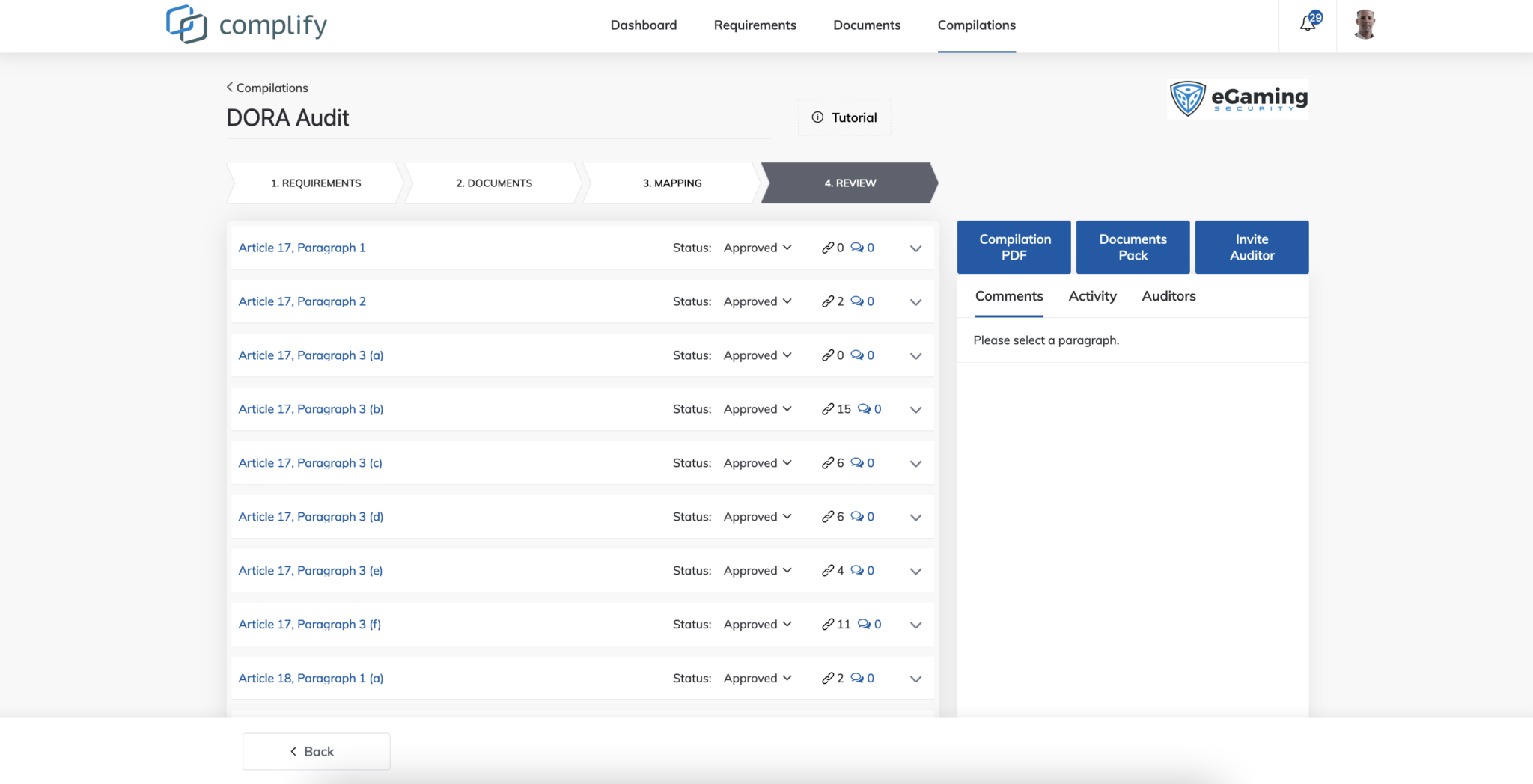Click the chain link icon on Article 18, Paragraph 1 (a)

827,678
